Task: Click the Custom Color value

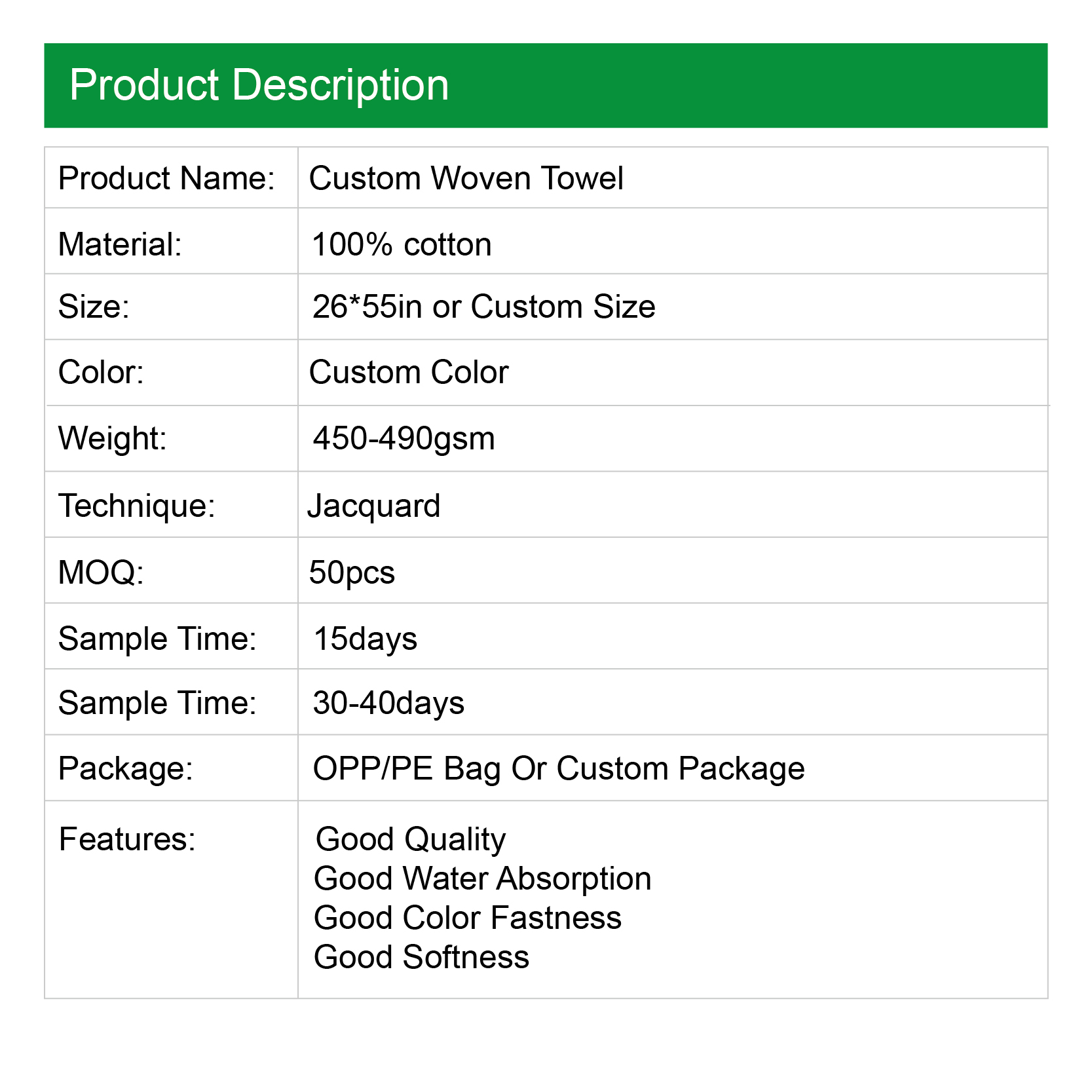Action: click(x=409, y=372)
